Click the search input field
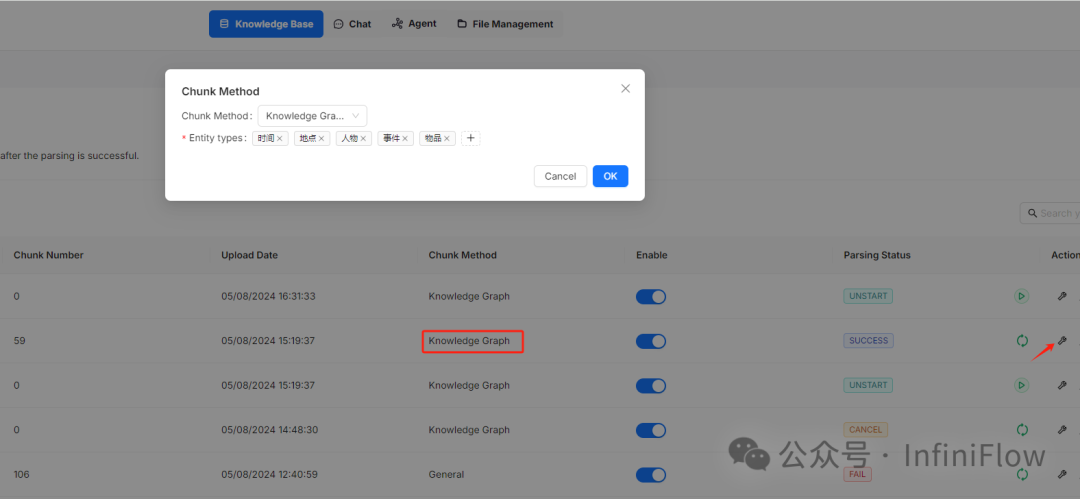 (x=1055, y=213)
